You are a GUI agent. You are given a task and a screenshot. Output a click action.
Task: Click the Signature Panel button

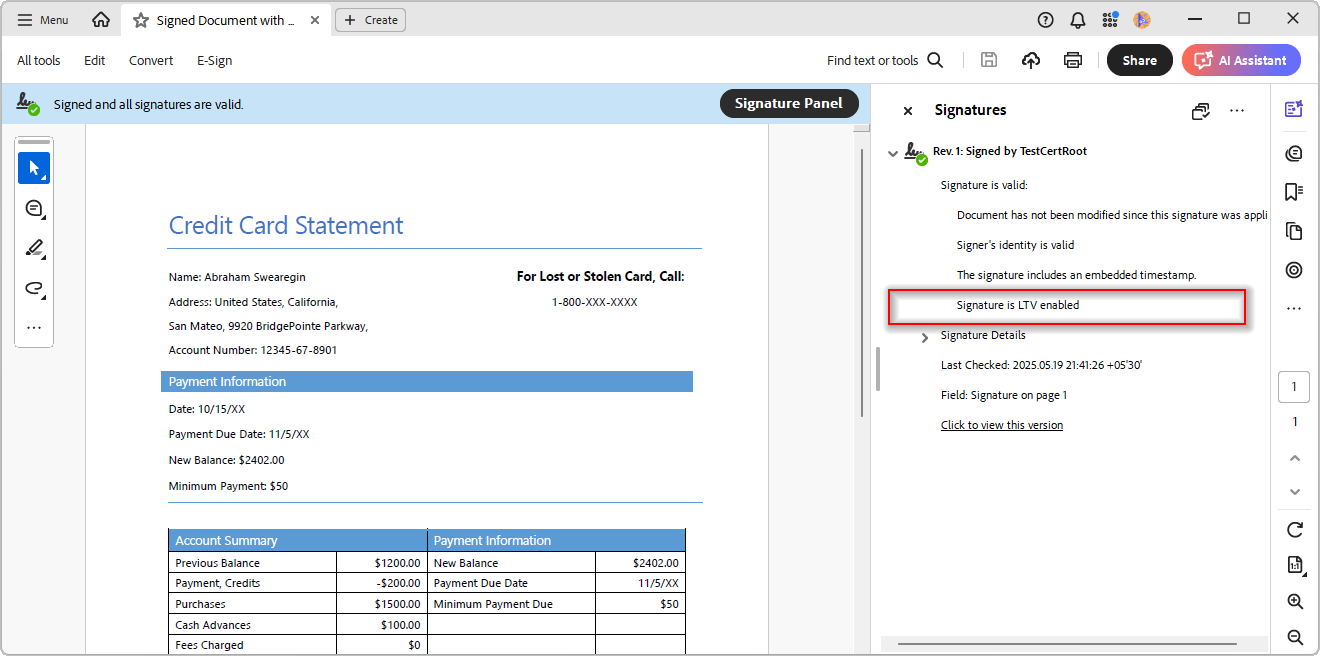[x=789, y=103]
